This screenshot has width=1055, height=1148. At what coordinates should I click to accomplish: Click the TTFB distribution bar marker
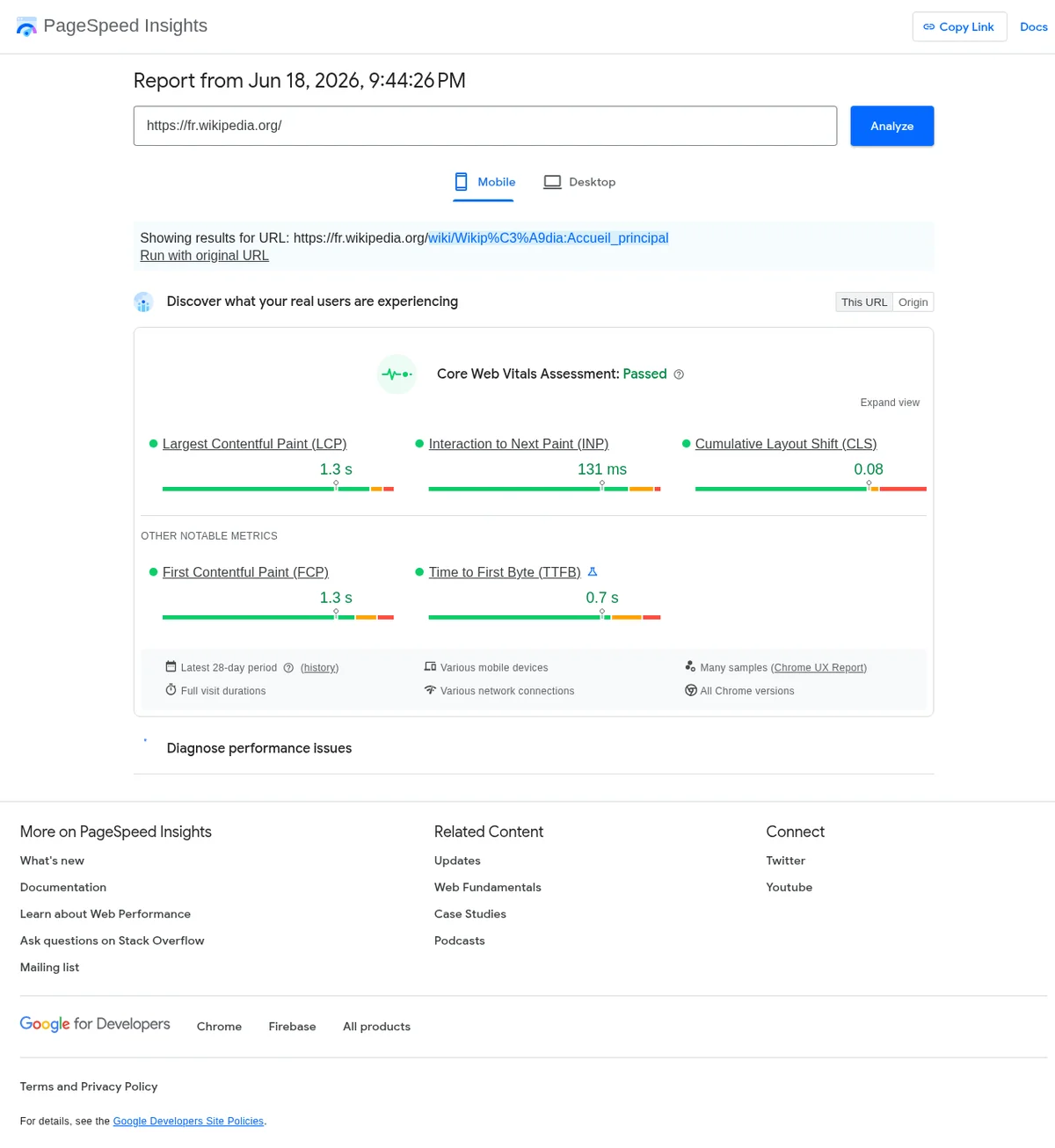(602, 614)
